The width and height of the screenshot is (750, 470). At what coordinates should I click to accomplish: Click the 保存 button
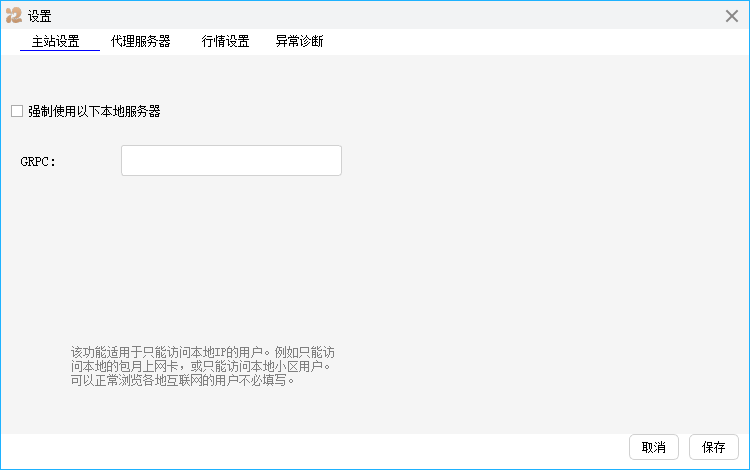(x=714, y=448)
